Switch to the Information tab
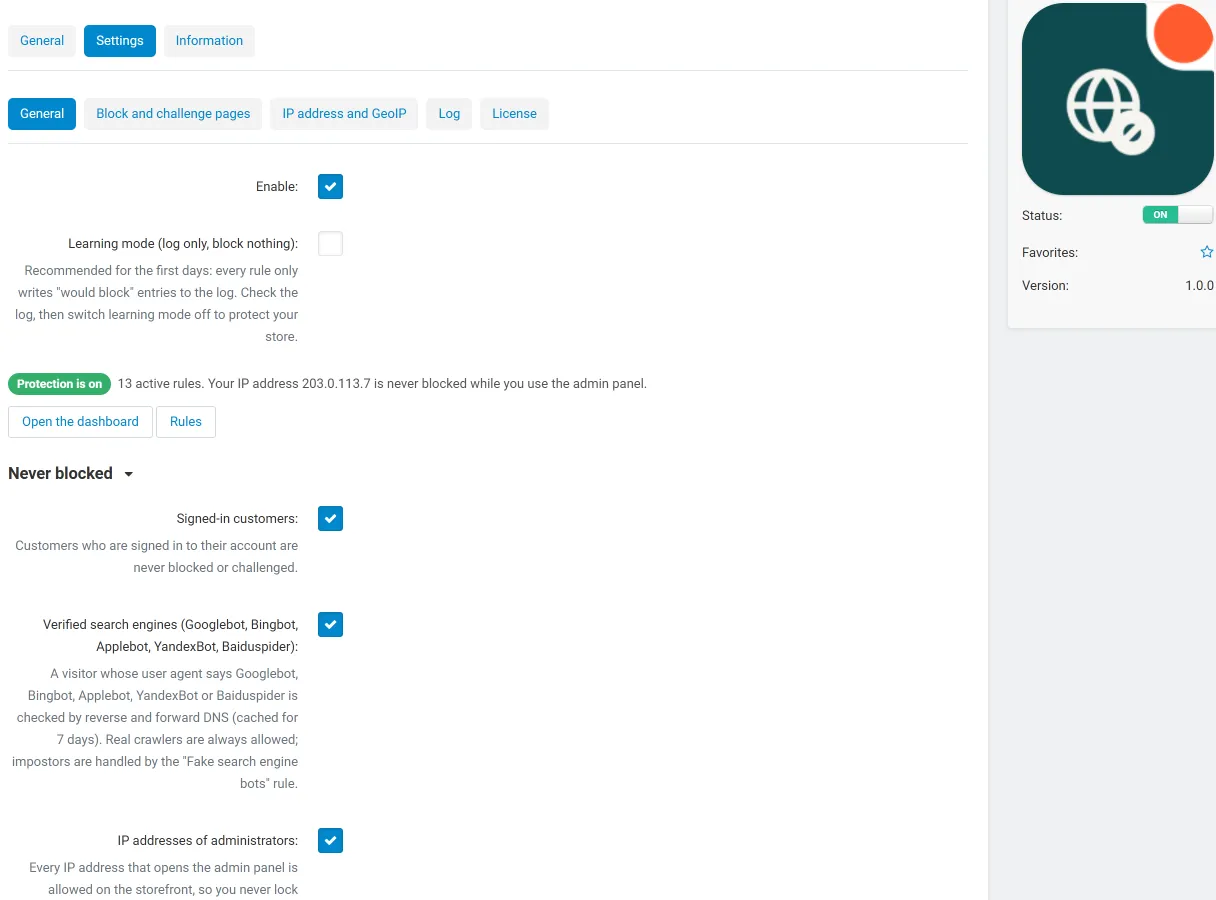Viewport: 1216px width, 900px height. pos(209,41)
